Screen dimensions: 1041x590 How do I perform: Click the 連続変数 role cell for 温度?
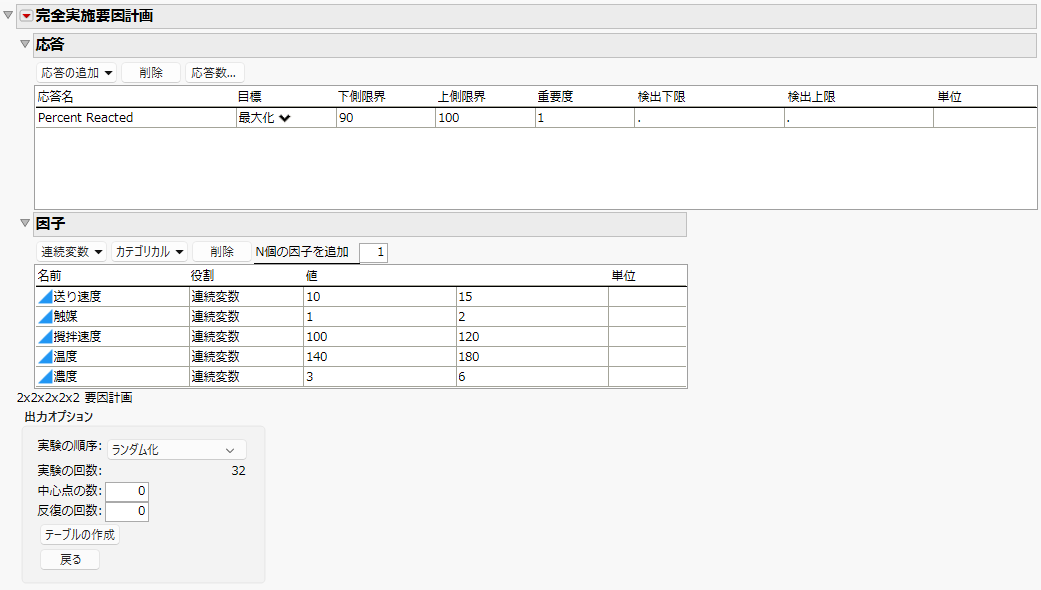point(246,356)
